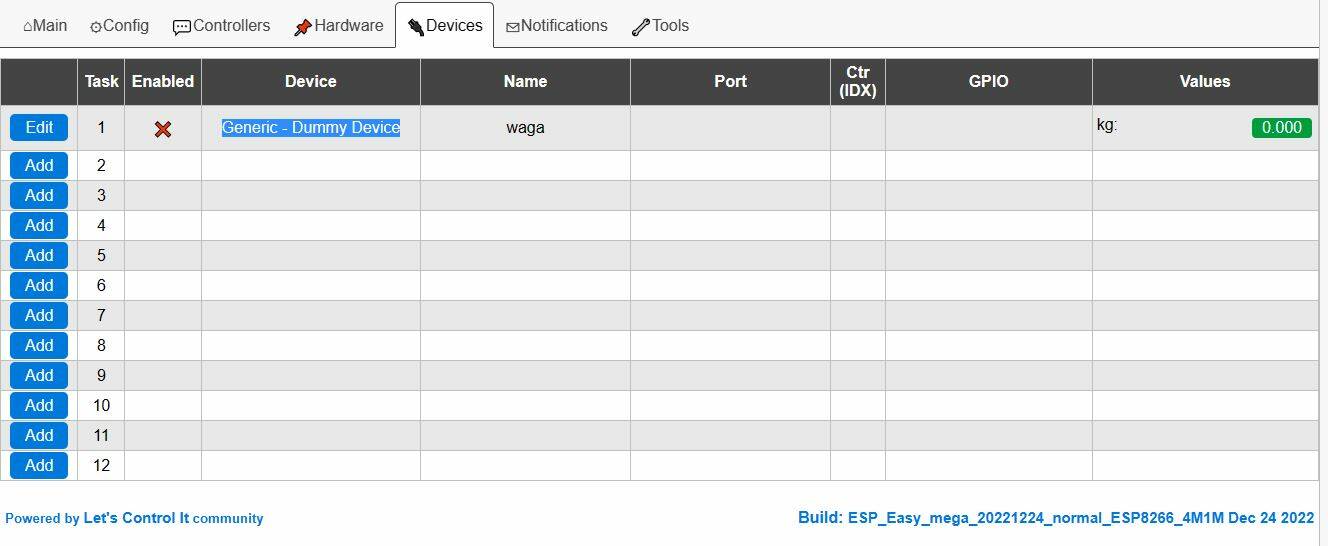The image size is (1328, 546).
Task: Click the ESP_Easy build version text
Action: (x=1056, y=518)
